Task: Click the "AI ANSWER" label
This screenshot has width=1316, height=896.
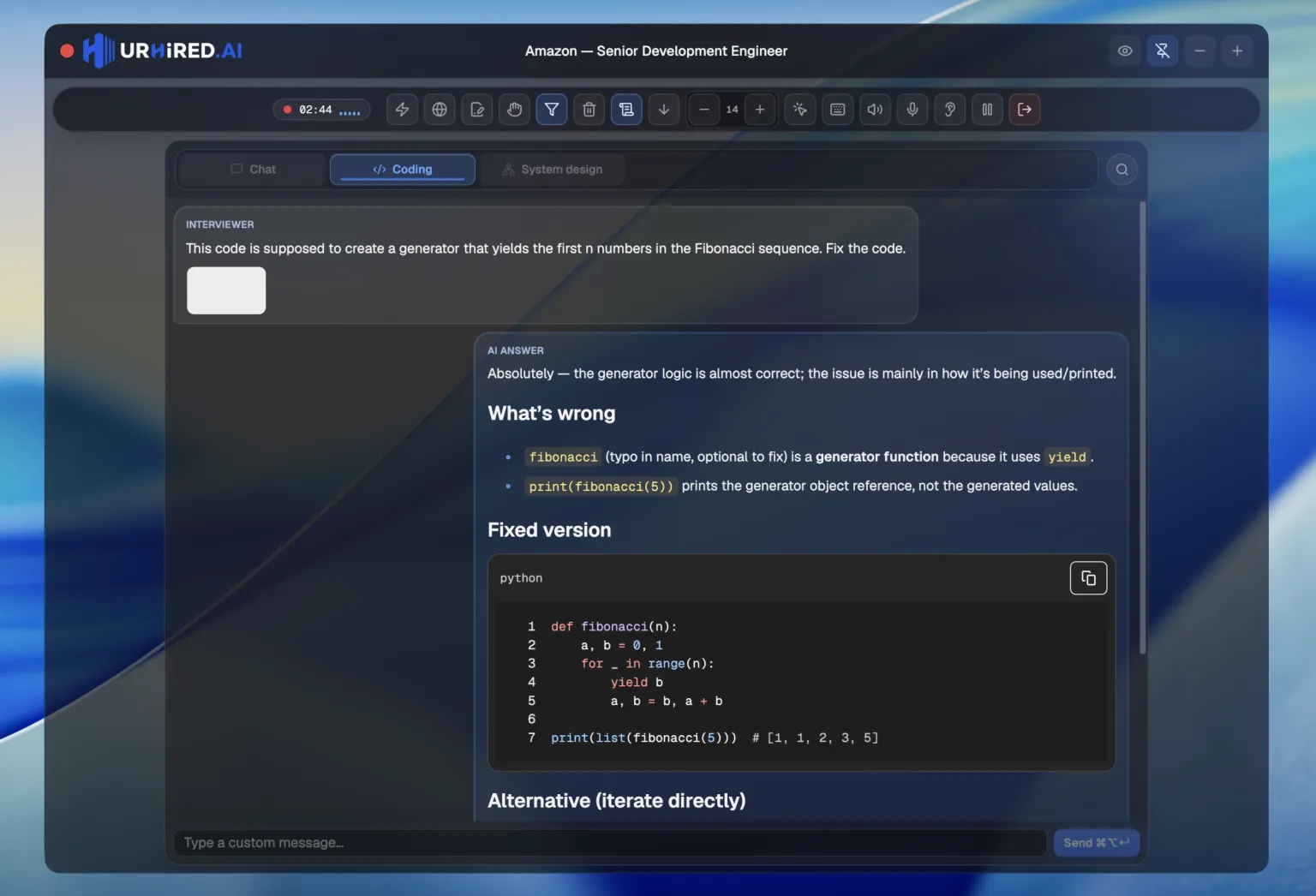Action: 516,350
